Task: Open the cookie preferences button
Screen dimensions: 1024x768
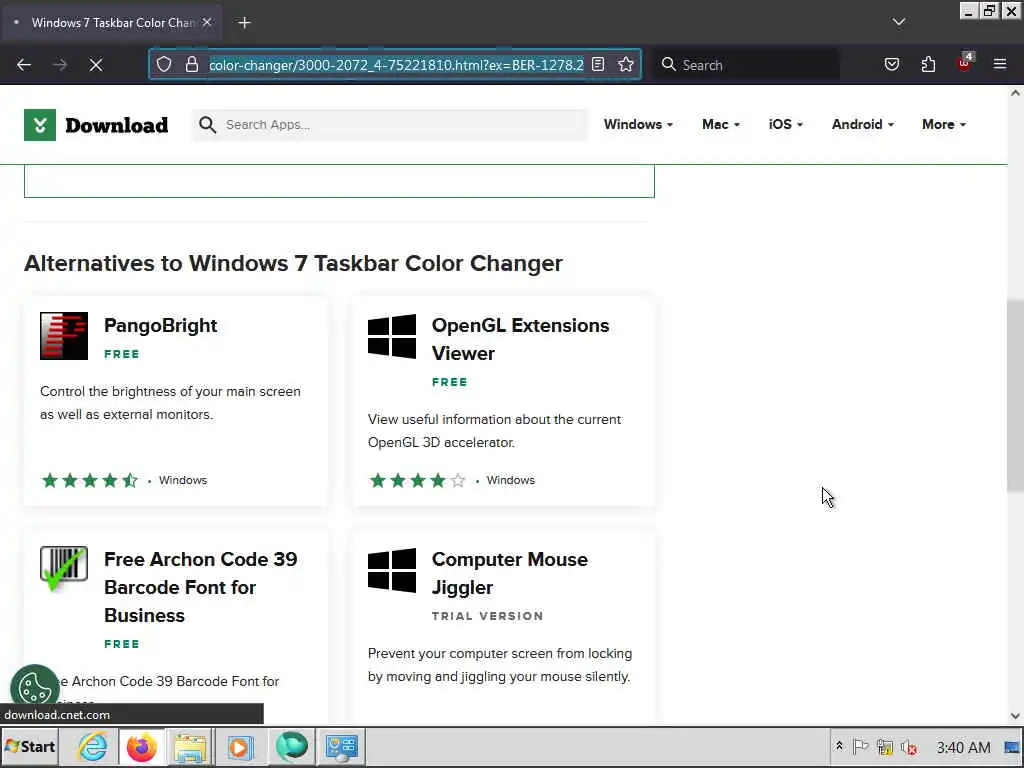Action: pyautogui.click(x=35, y=687)
